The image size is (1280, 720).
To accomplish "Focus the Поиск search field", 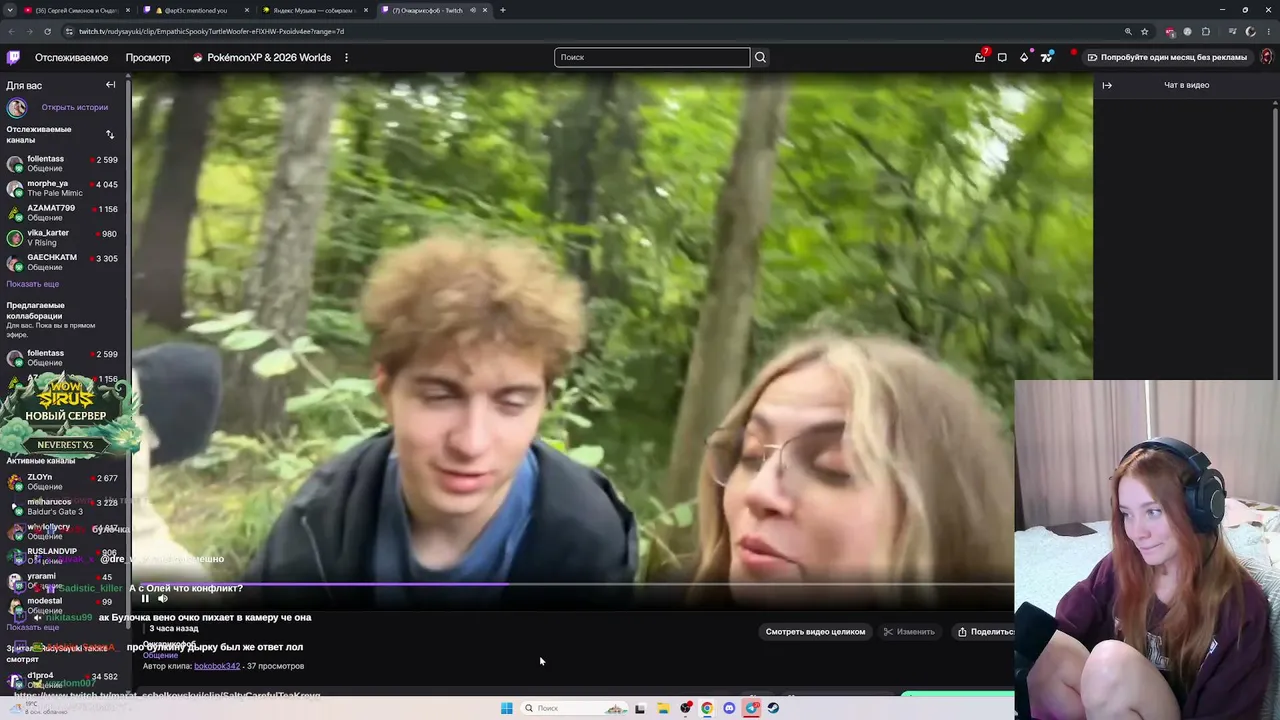I will pos(652,57).
